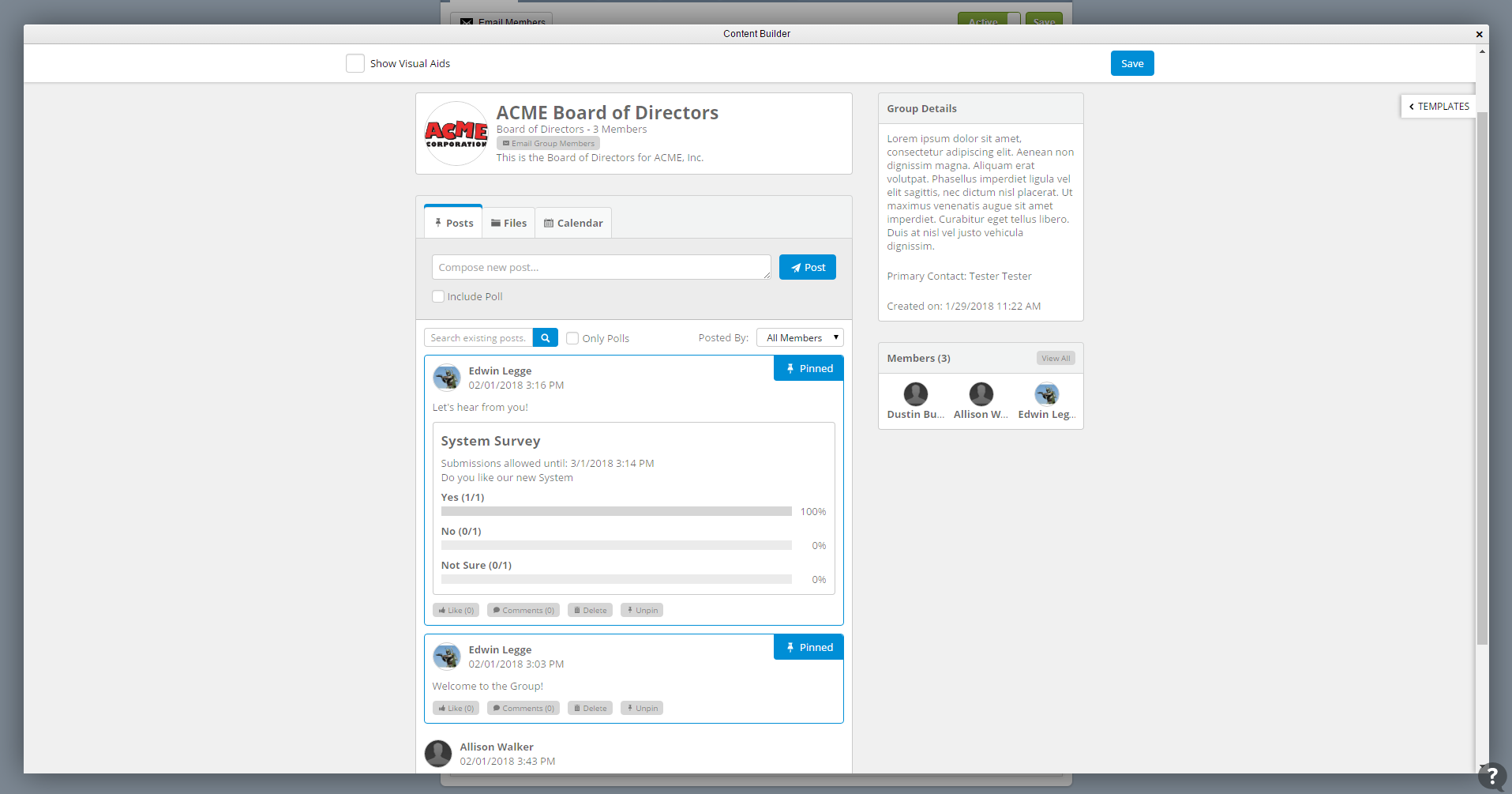Click the Save button in Content Builder

click(1132, 63)
